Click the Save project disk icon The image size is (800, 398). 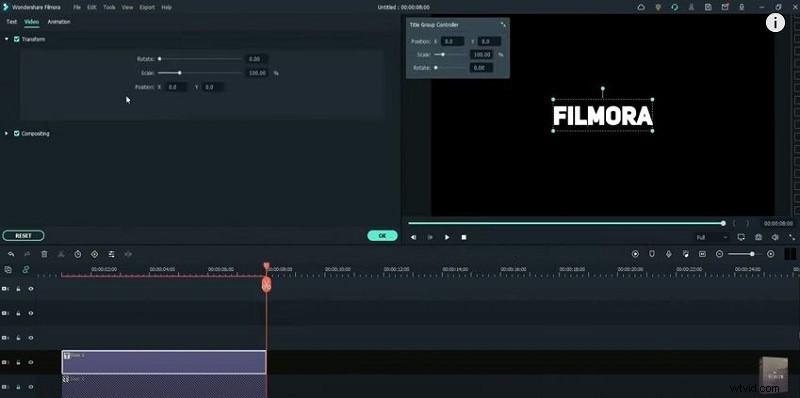point(708,7)
